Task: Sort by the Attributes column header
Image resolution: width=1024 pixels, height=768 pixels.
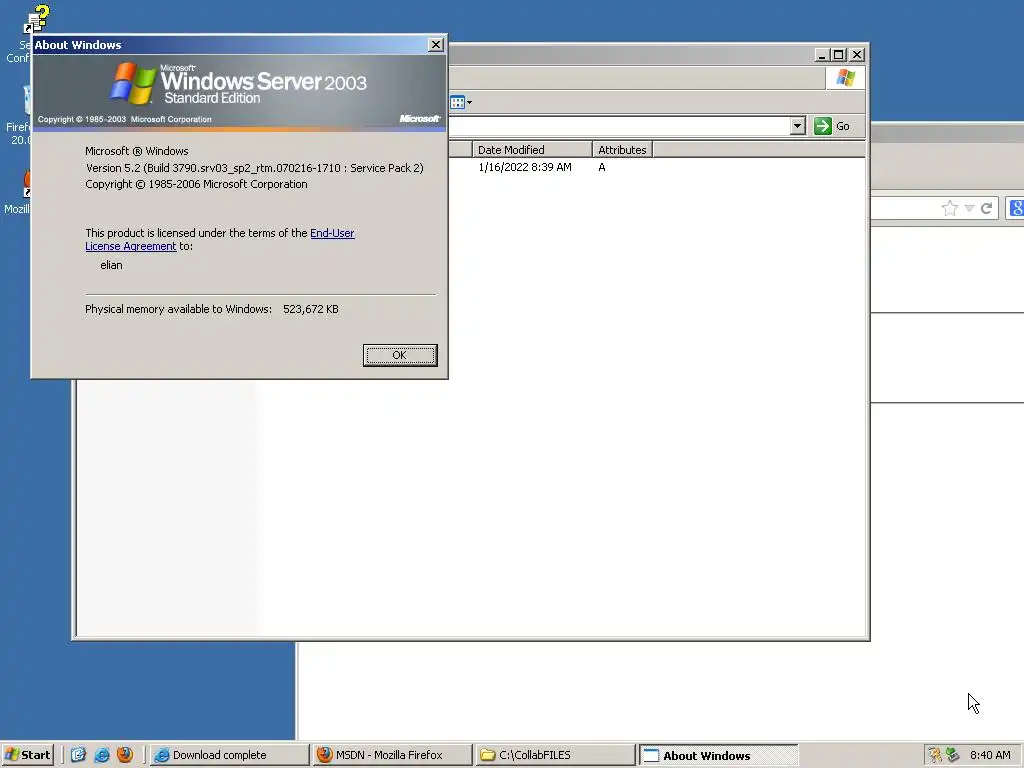Action: 622,150
